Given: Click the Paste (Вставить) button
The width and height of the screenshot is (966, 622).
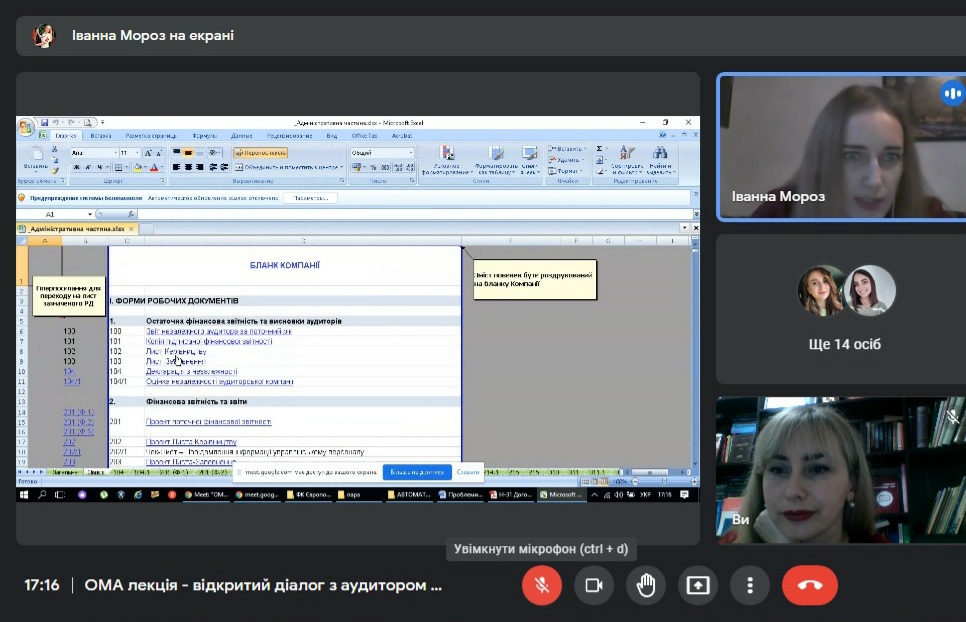Looking at the screenshot, I should click(x=35, y=159).
